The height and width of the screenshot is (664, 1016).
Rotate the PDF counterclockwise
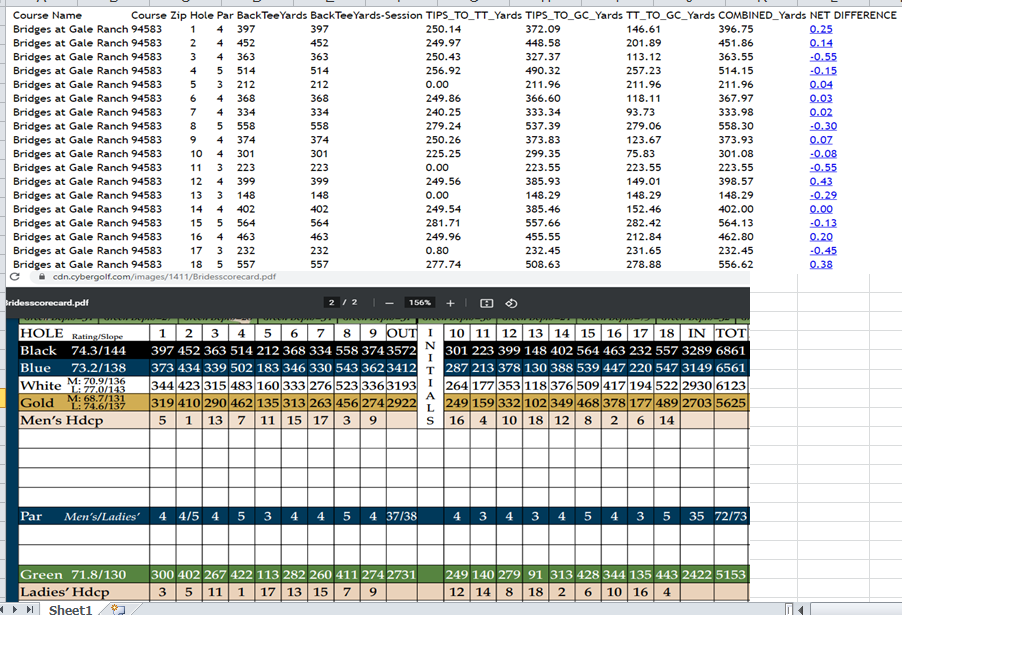click(x=511, y=303)
